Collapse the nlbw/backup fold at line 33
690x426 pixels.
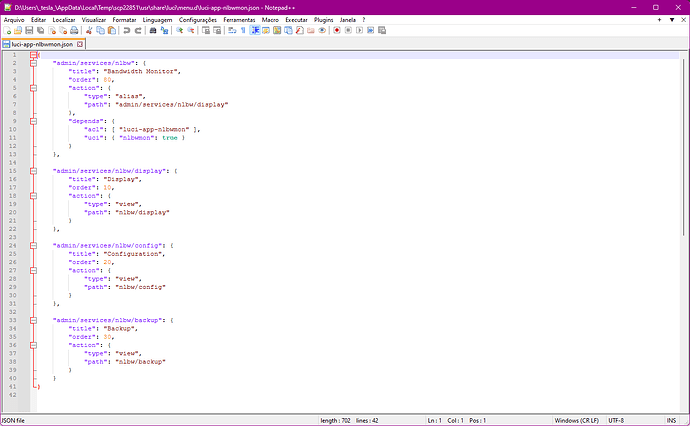pos(33,320)
